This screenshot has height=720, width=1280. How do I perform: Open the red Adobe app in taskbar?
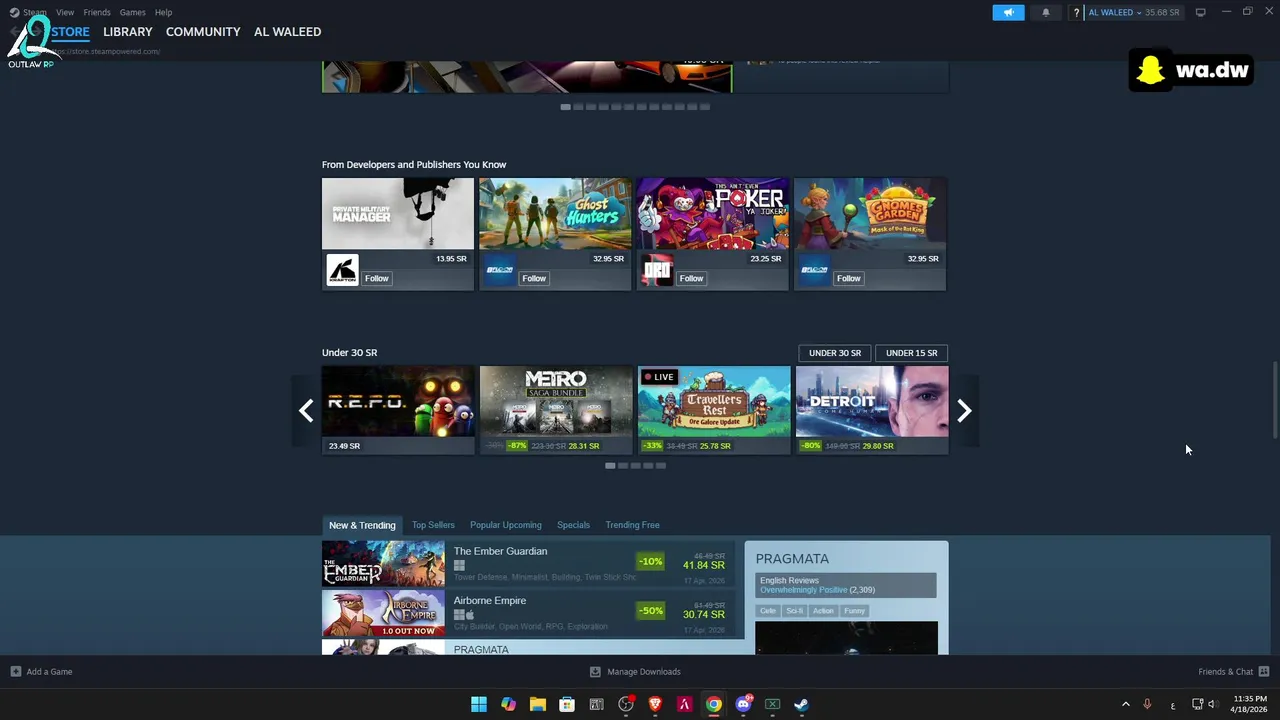tap(684, 704)
